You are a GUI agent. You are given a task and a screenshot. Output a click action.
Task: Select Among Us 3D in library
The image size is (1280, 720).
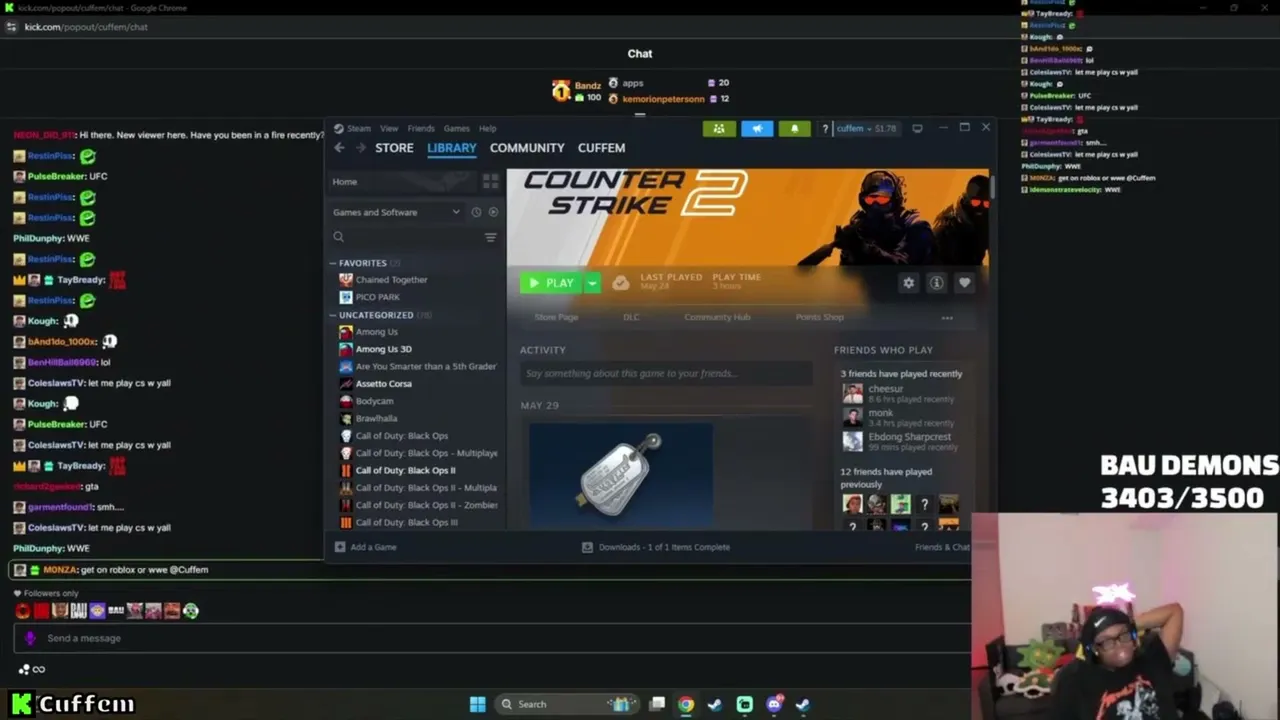383,349
